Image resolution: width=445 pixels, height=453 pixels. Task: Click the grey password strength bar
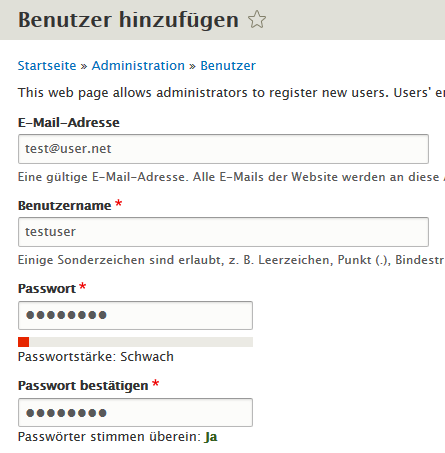click(x=135, y=342)
